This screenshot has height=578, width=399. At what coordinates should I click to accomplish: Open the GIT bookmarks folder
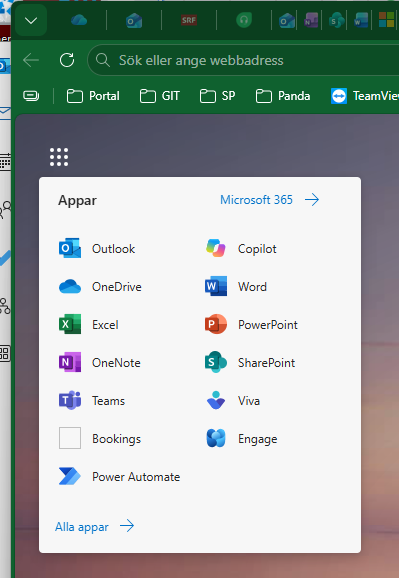160,96
